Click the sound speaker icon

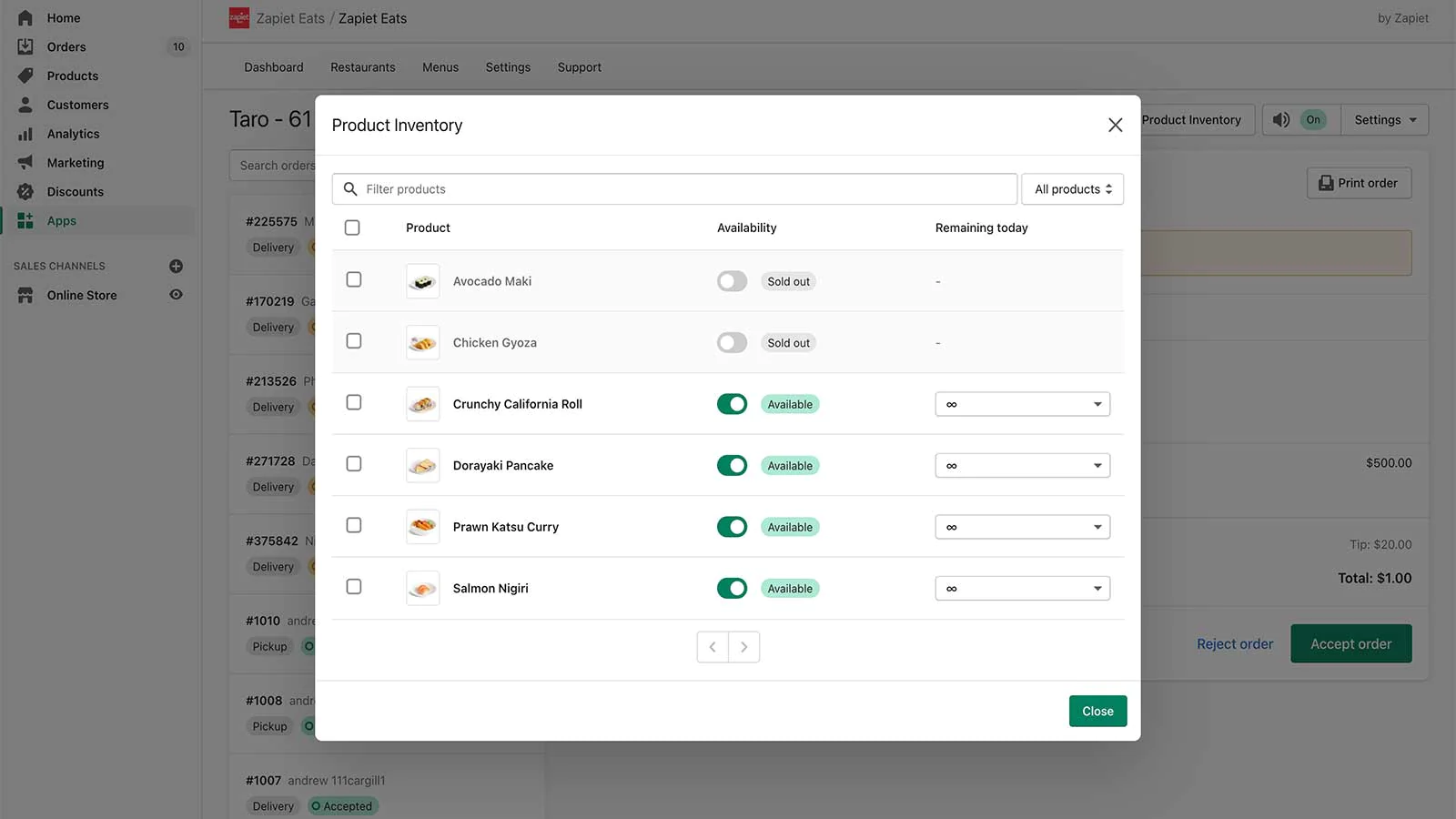(1281, 120)
